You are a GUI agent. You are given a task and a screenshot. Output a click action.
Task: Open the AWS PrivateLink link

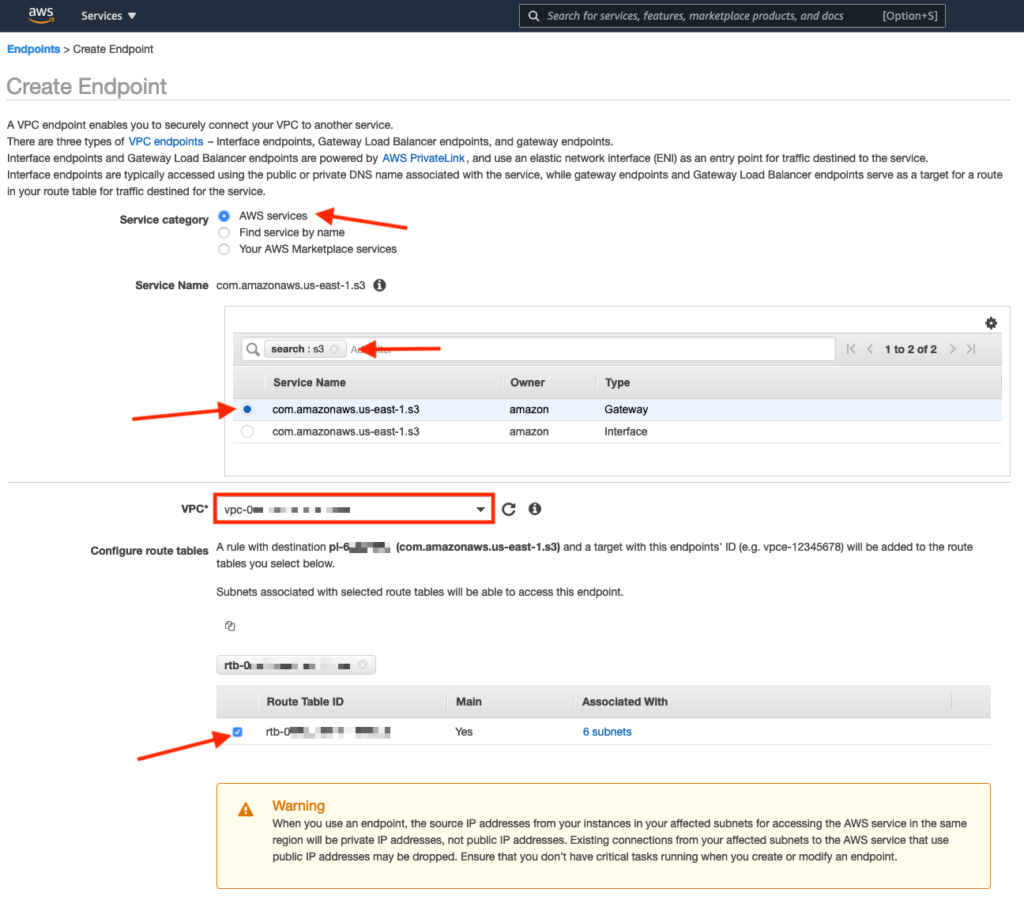click(423, 158)
